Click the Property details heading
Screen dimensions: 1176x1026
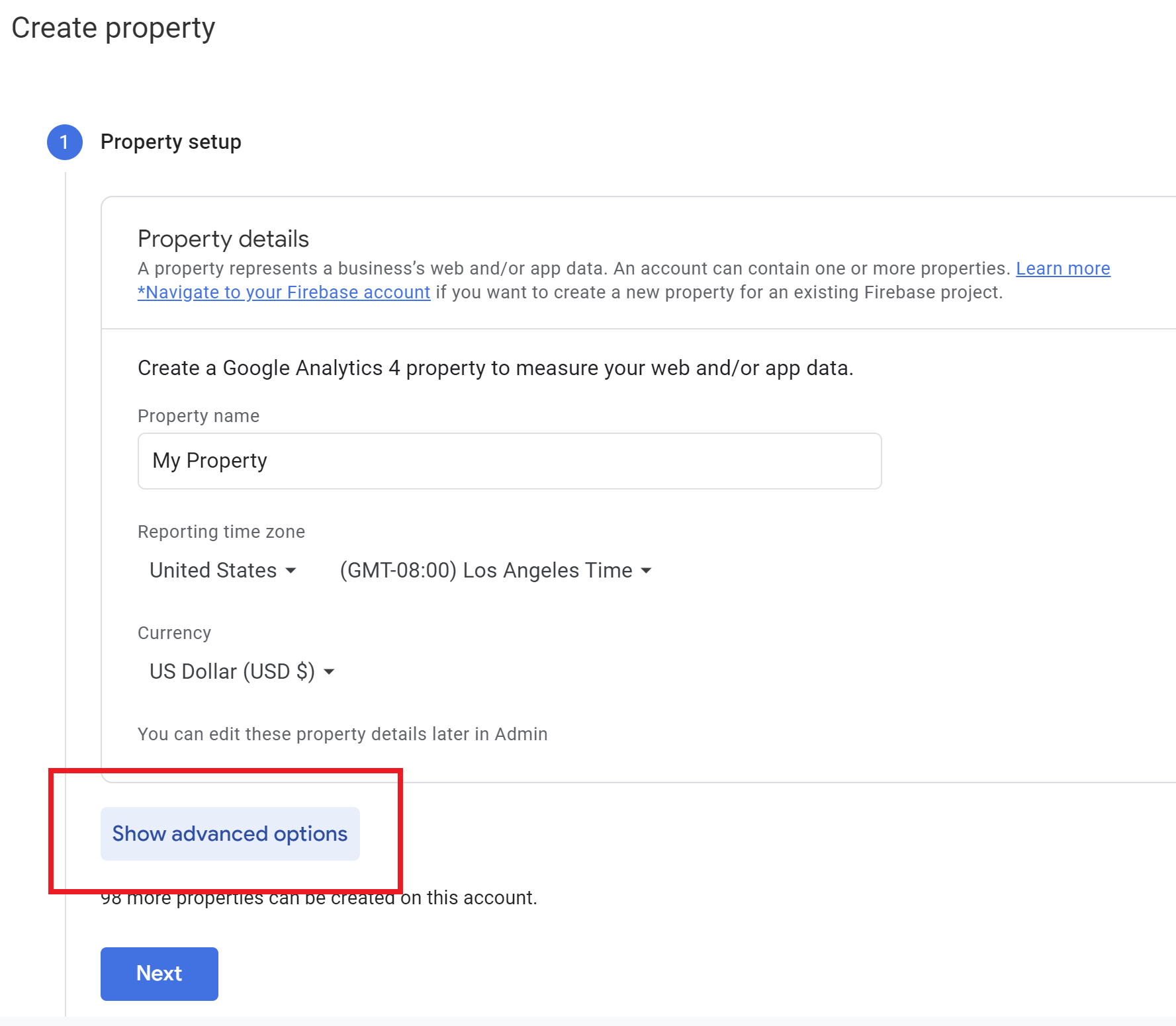coord(223,239)
